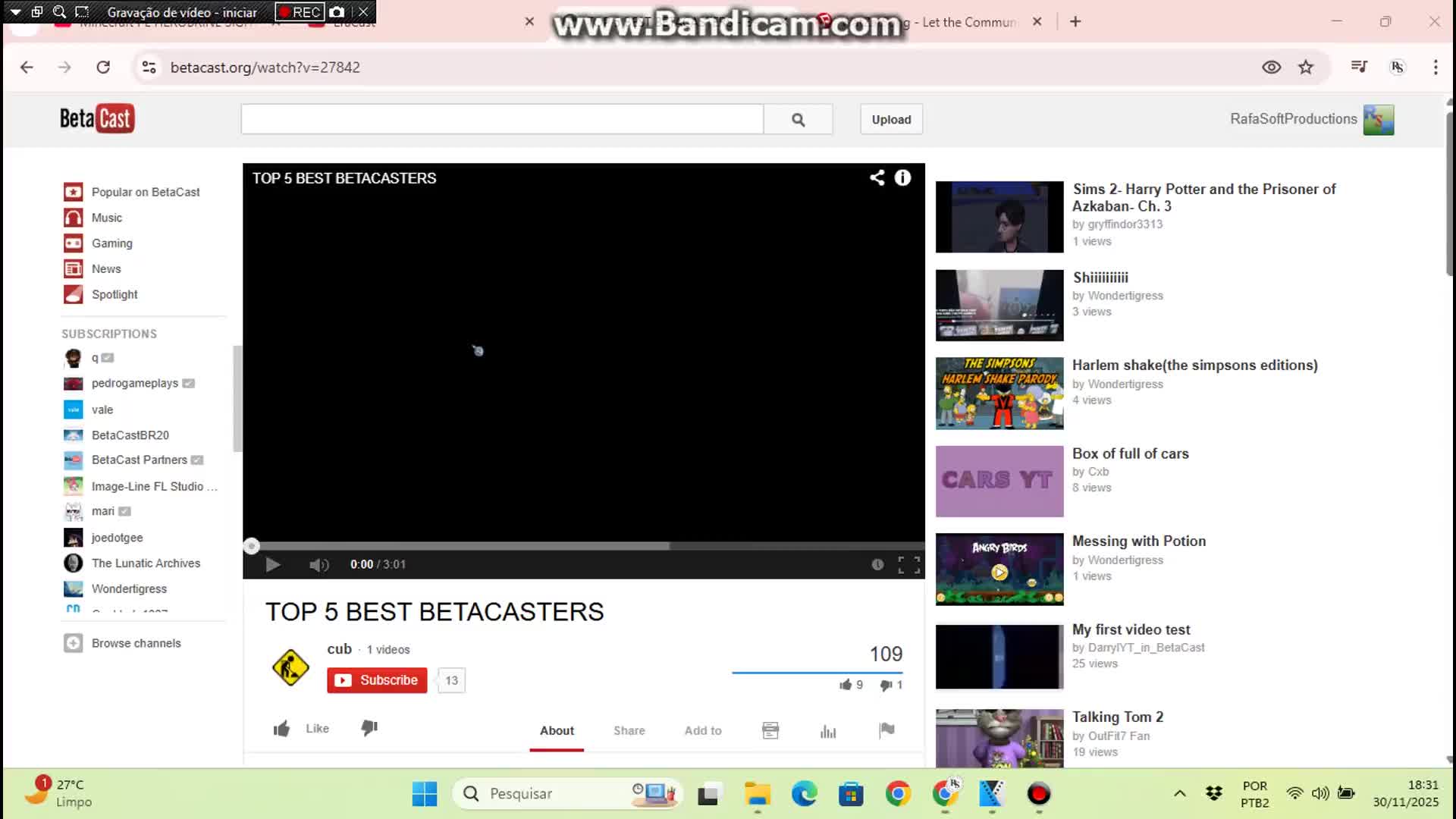Toggle fullscreen video mode

[x=908, y=564]
